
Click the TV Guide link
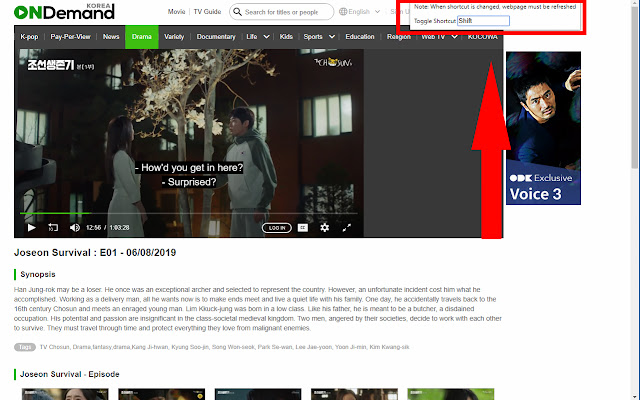click(207, 11)
